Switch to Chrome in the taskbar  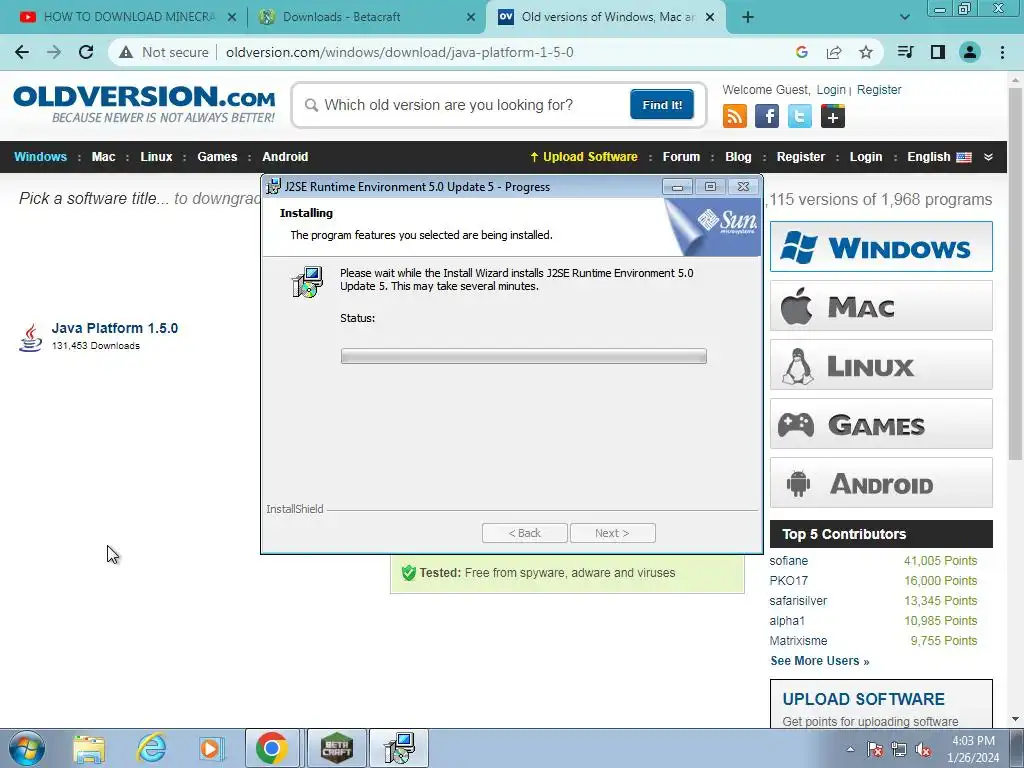[272, 748]
